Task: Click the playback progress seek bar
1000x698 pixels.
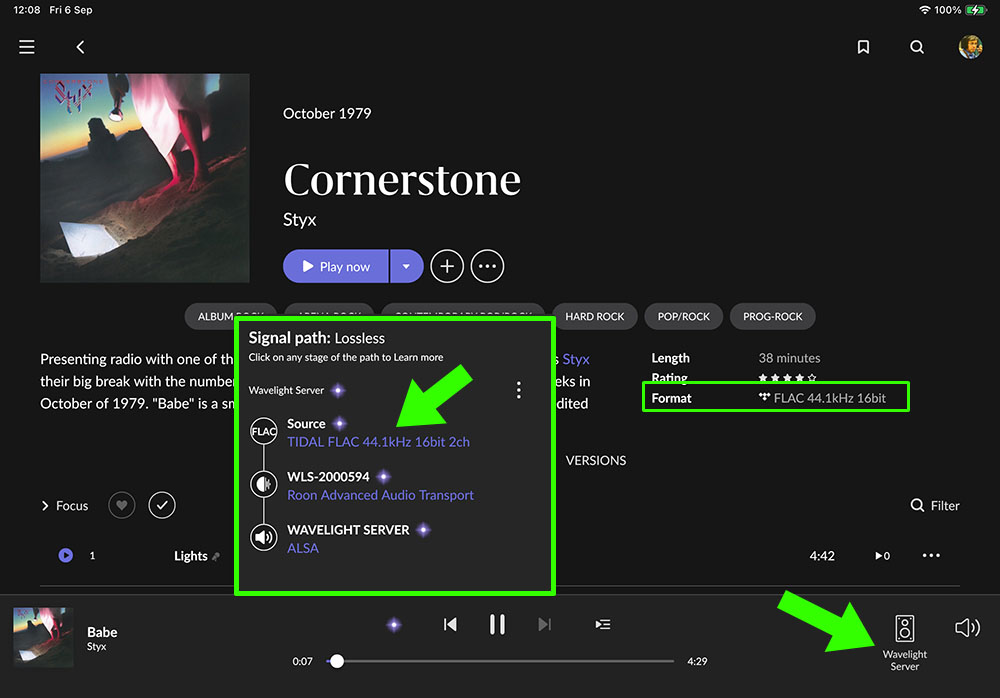Action: coord(510,662)
